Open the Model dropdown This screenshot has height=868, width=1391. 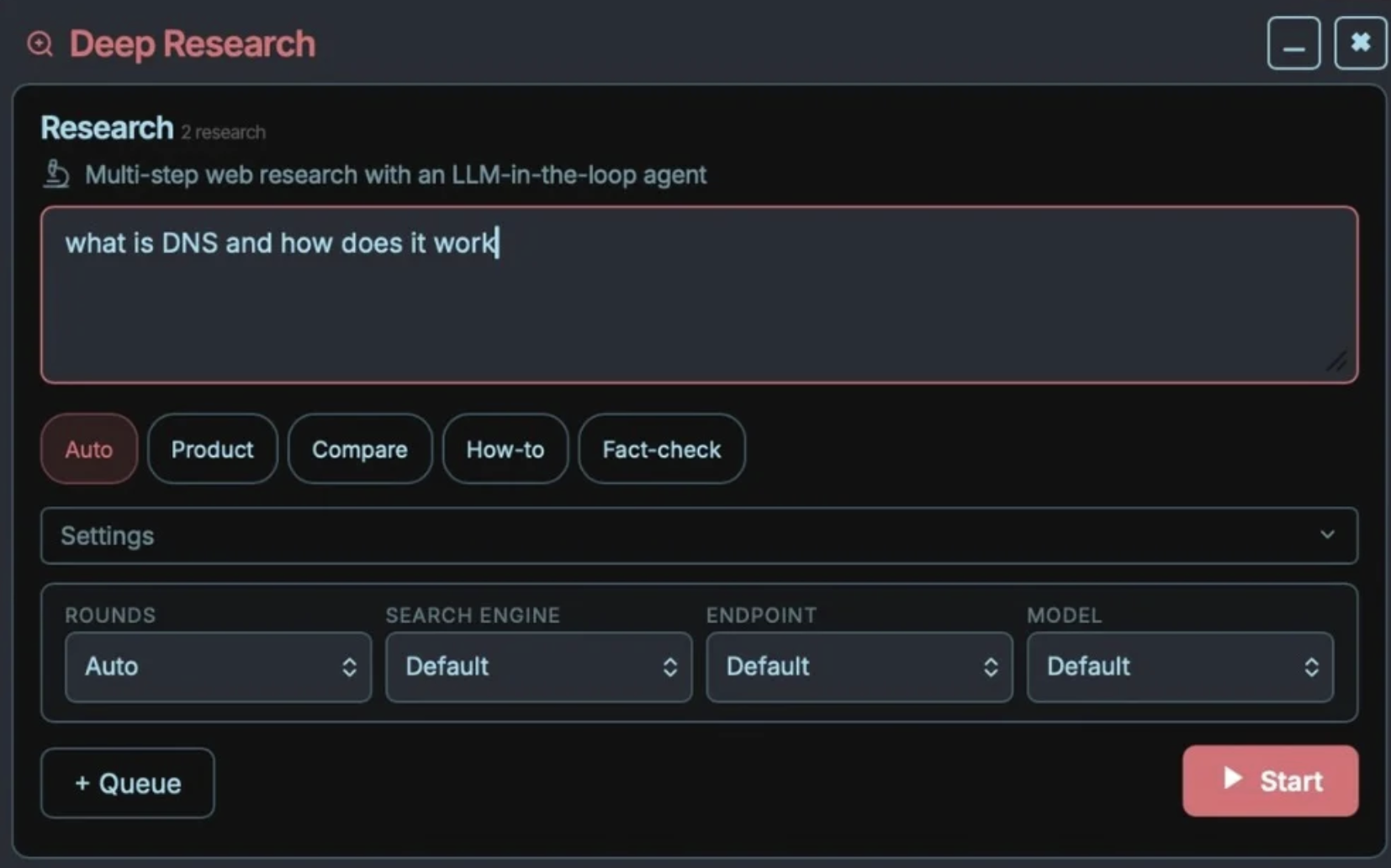click(x=1180, y=667)
